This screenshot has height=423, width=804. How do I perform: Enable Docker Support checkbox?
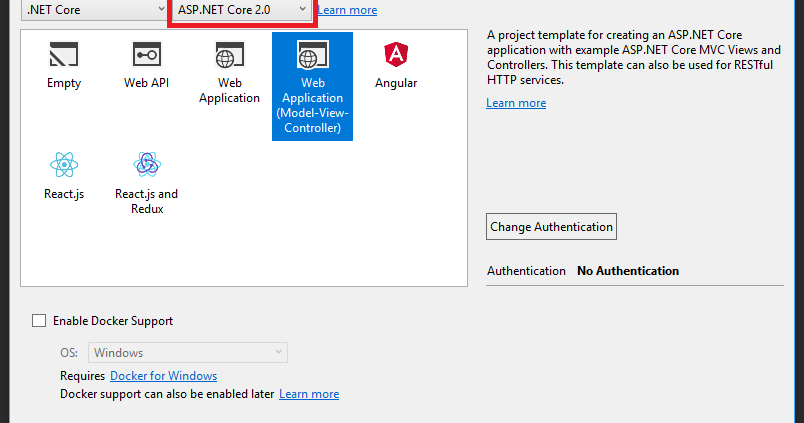(x=39, y=321)
